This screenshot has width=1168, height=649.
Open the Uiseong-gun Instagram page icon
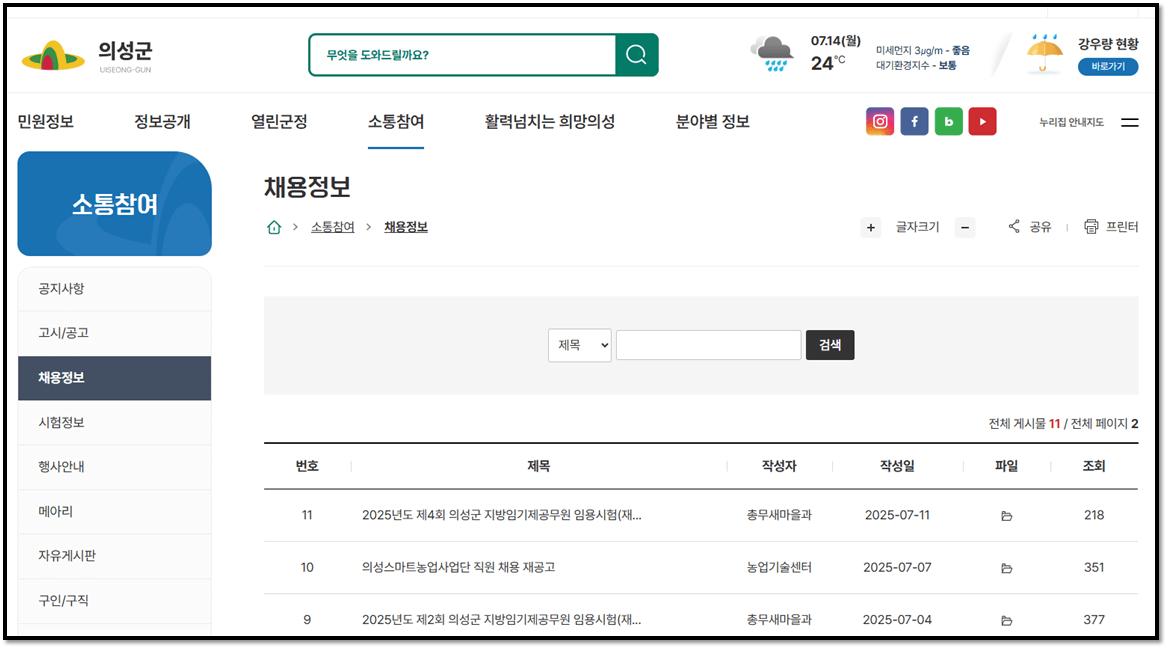click(x=879, y=121)
